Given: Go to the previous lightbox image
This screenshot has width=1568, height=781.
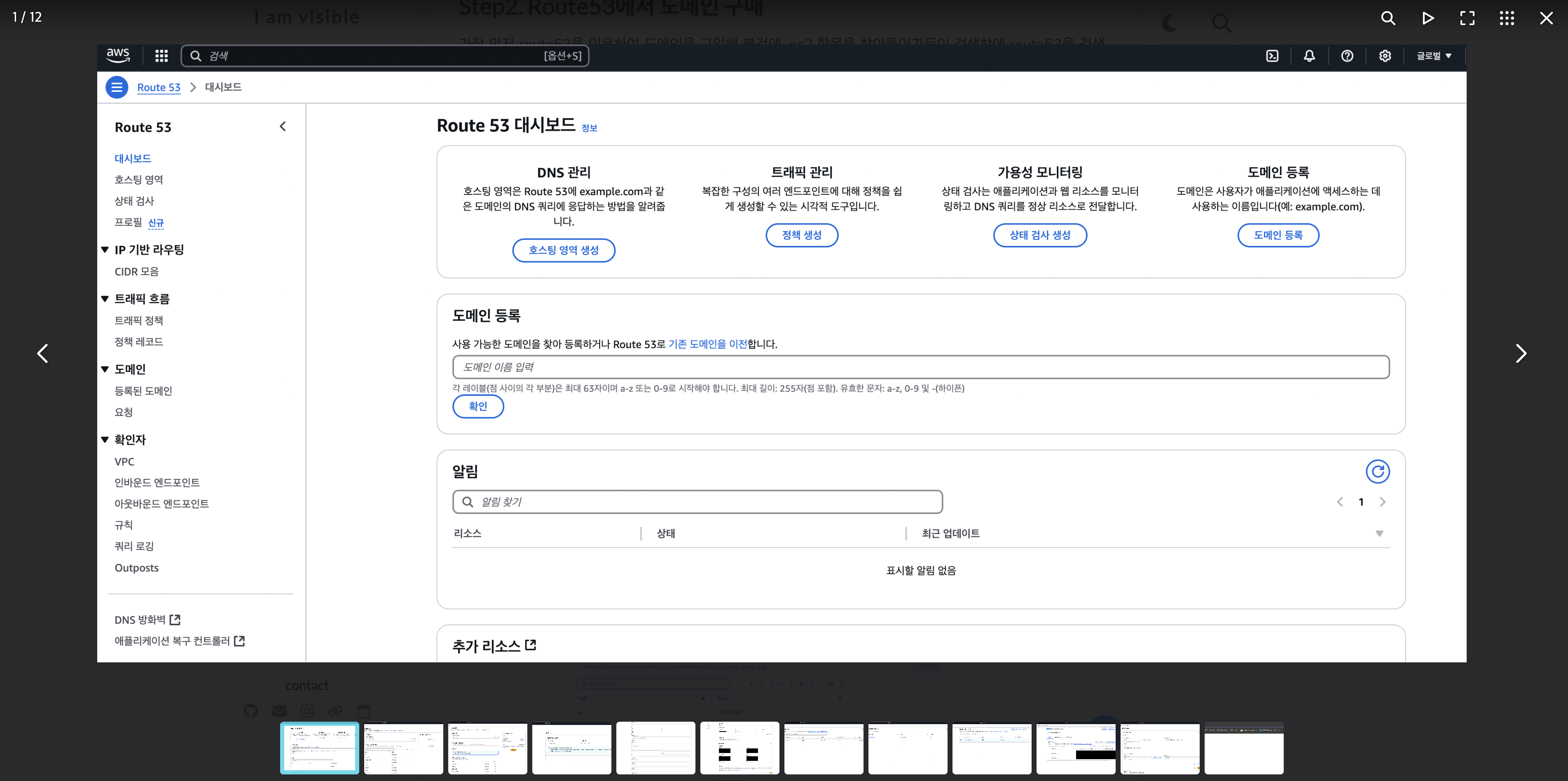Looking at the screenshot, I should tap(42, 353).
